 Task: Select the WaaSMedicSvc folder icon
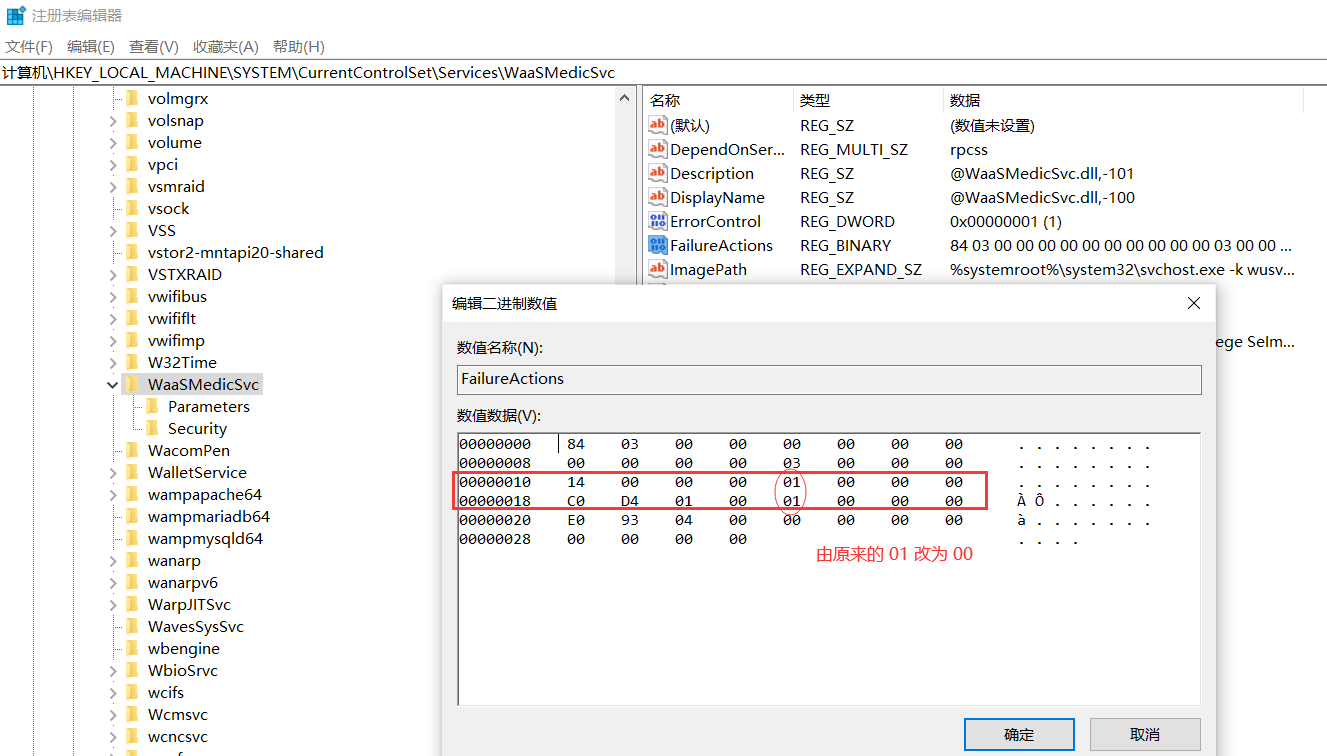click(x=132, y=385)
